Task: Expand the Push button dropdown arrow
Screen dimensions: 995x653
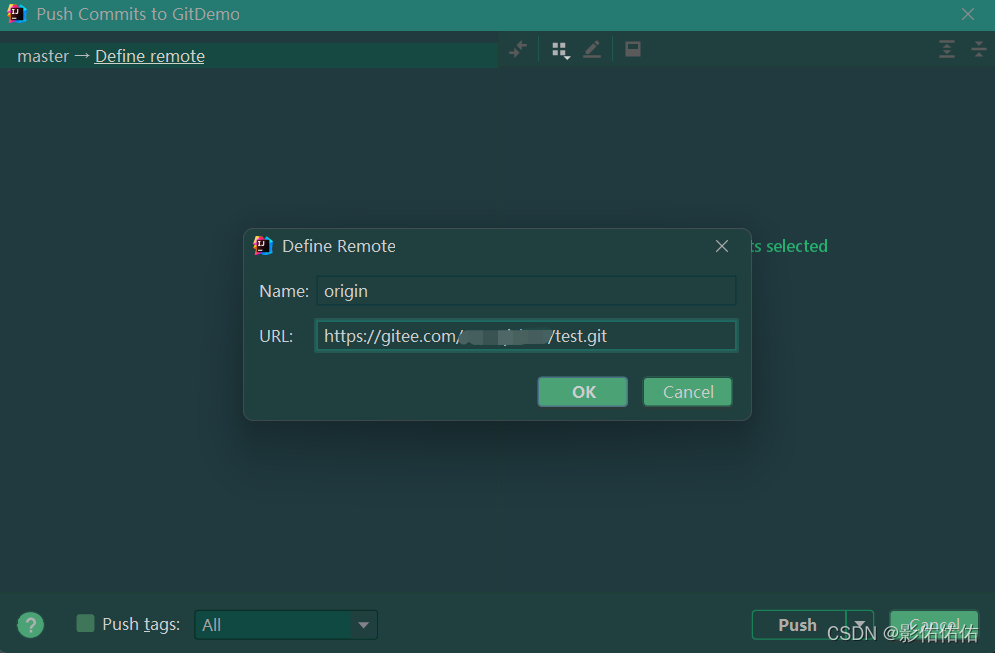Action: (x=860, y=624)
